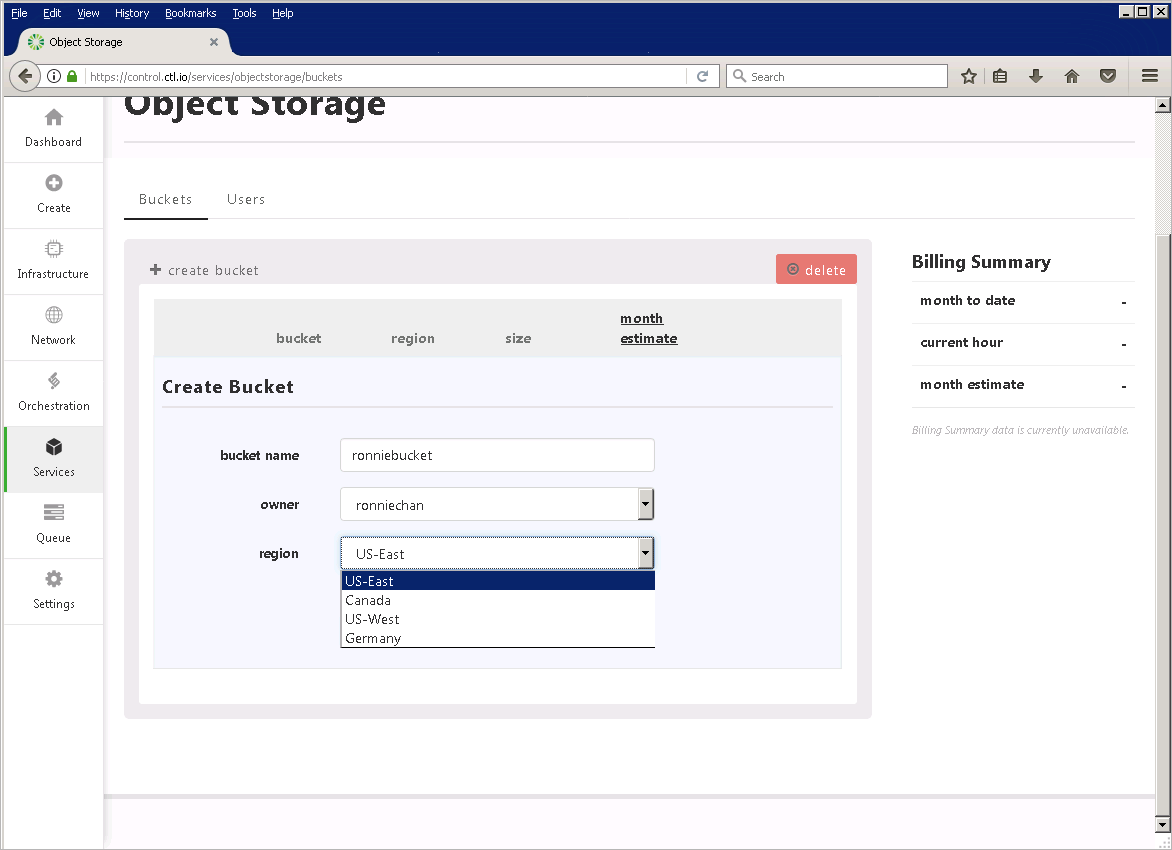Image resolution: width=1172 pixels, height=850 pixels.
Task: Show site information icon in address bar
Action: tap(54, 76)
